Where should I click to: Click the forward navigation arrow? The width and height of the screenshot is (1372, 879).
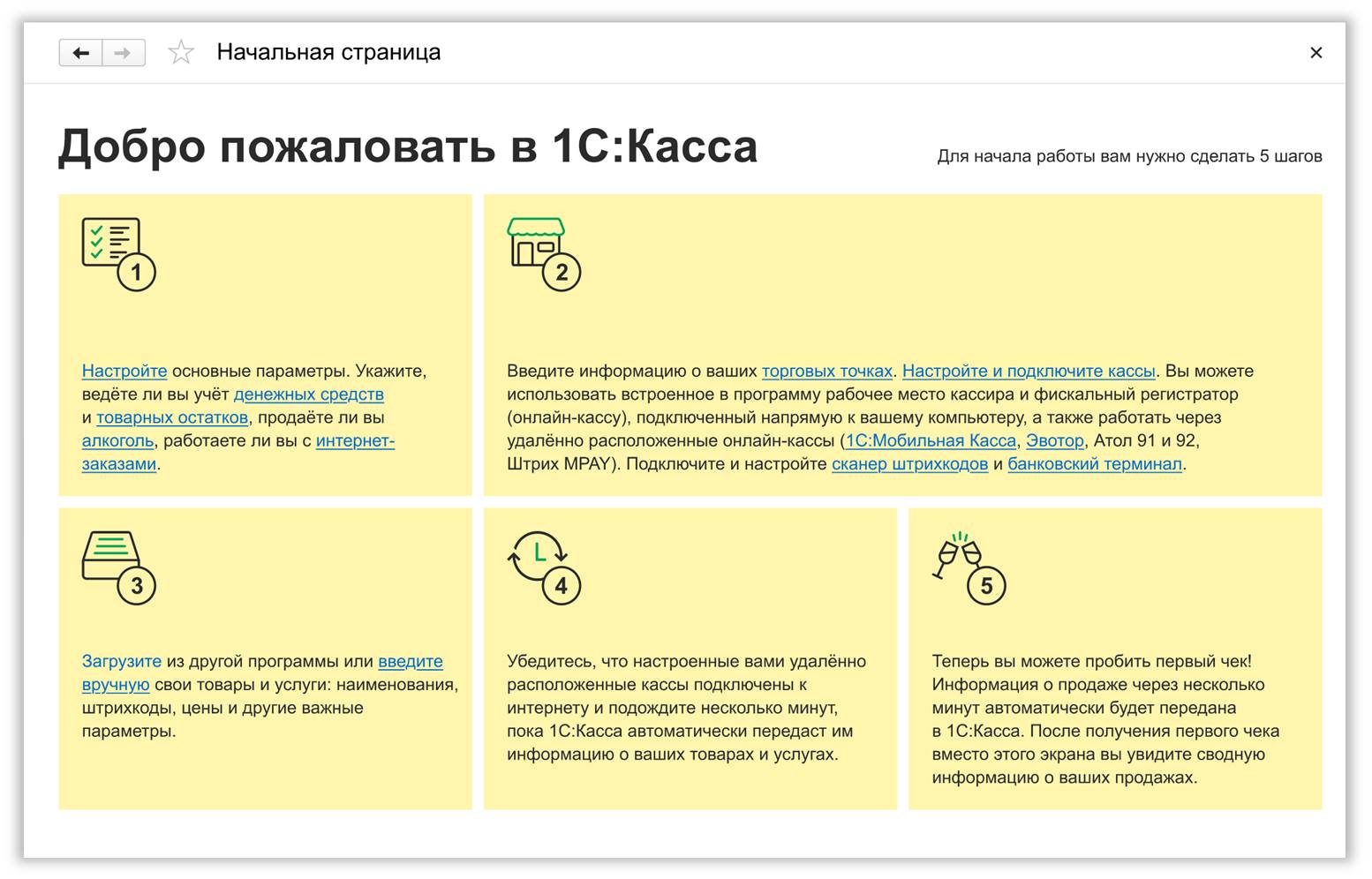[124, 53]
